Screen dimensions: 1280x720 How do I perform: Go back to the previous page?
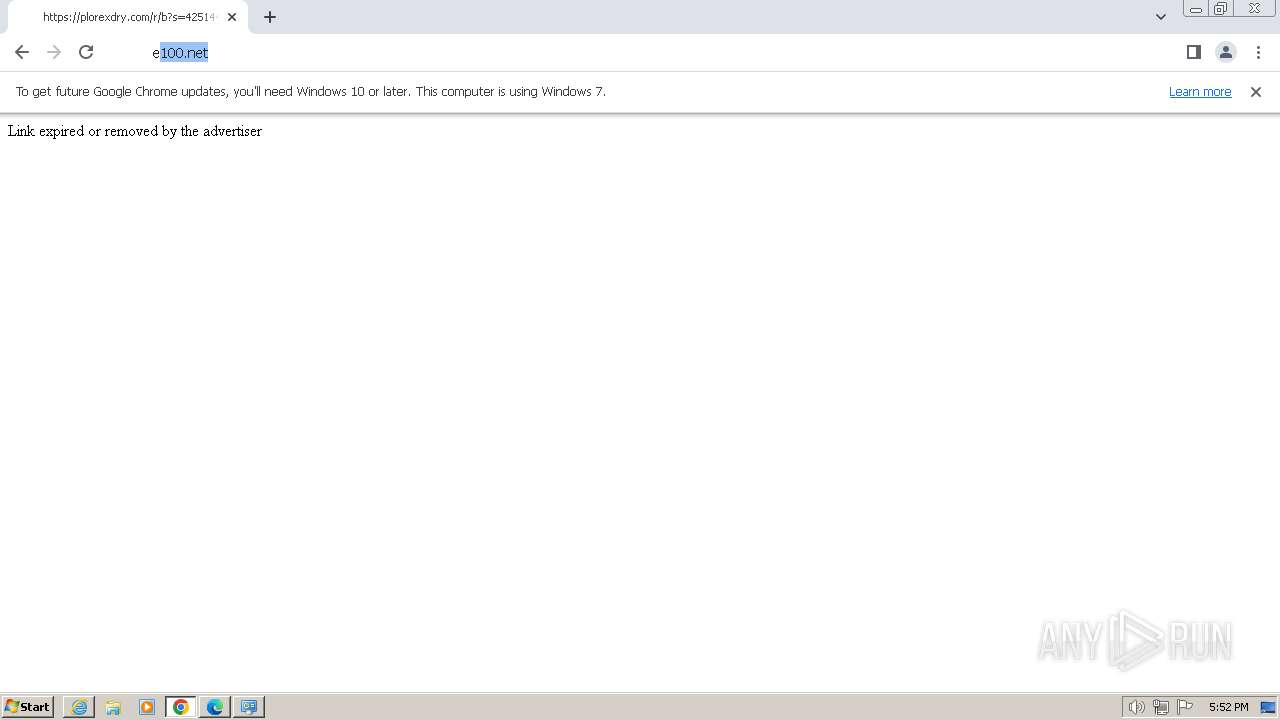tap(22, 52)
